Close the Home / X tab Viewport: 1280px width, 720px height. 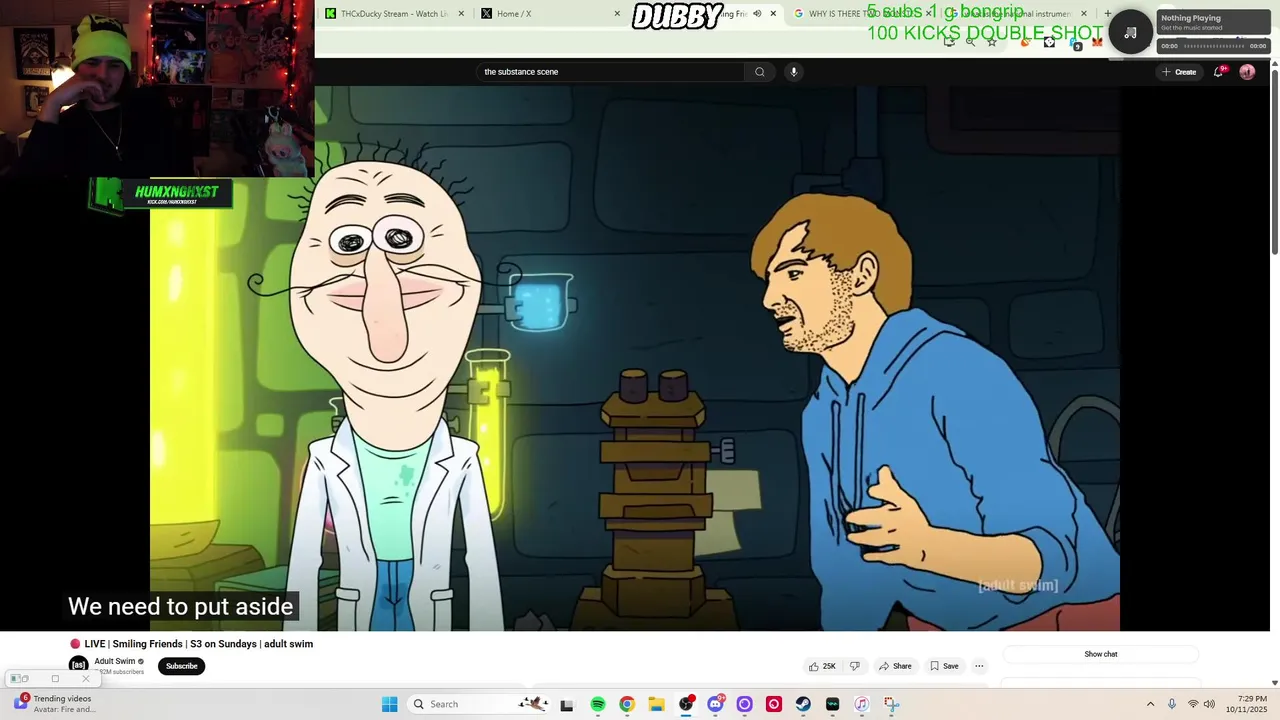[x=617, y=14]
